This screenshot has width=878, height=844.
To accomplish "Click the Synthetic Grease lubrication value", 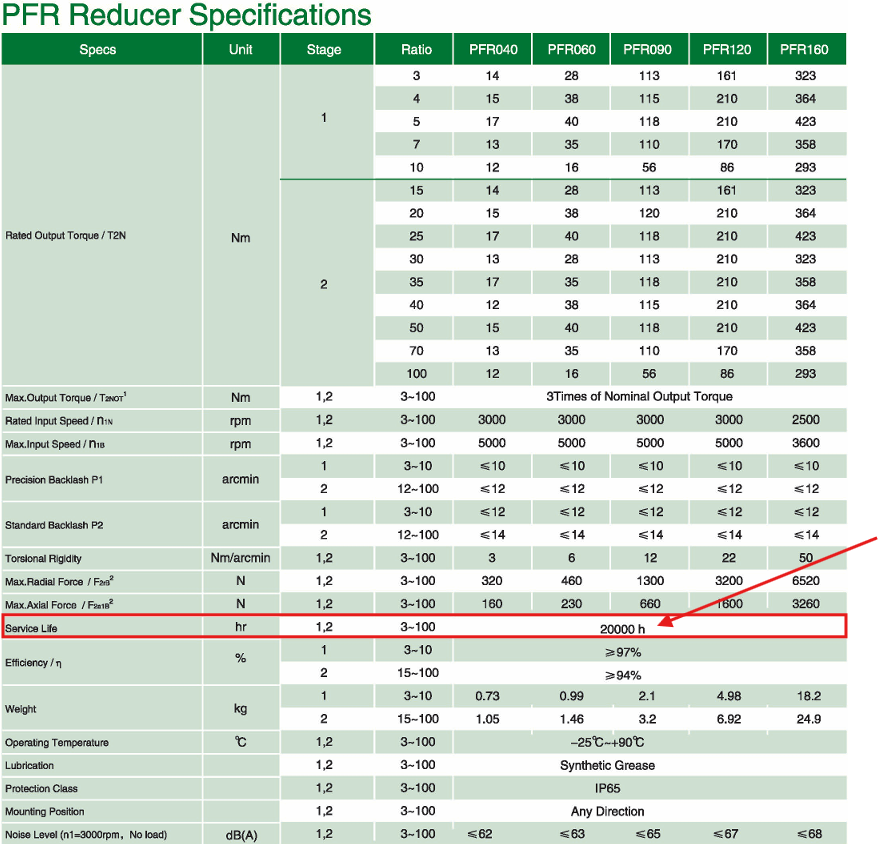I will point(608,765).
